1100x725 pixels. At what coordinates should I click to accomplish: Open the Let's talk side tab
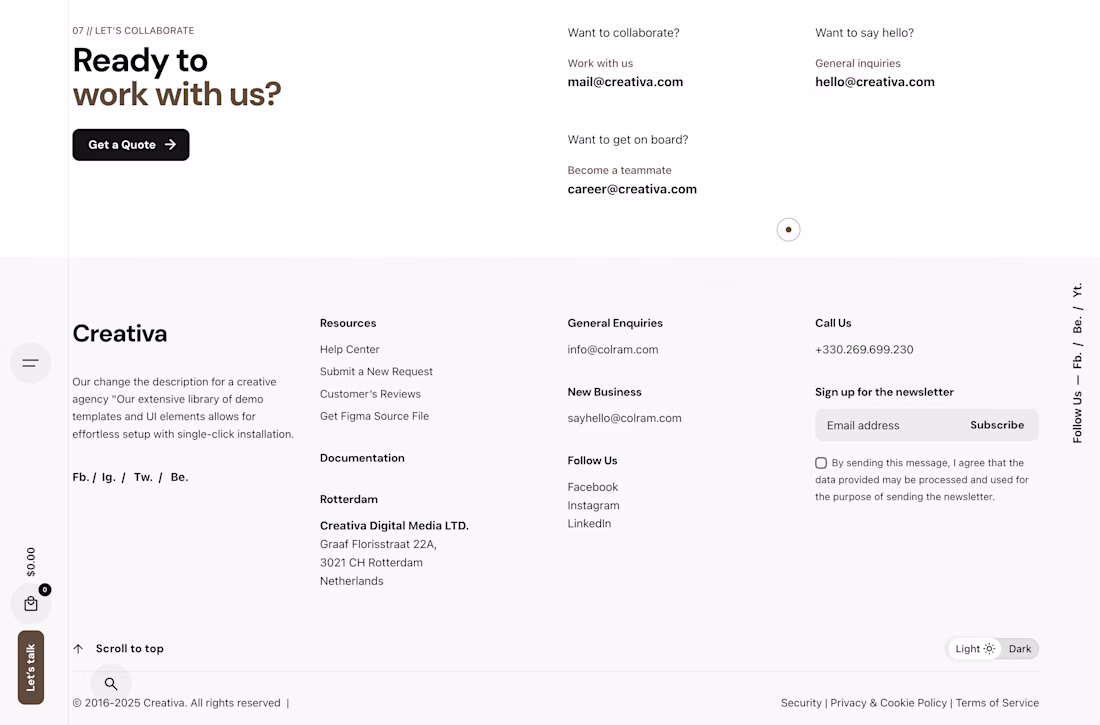tap(31, 667)
